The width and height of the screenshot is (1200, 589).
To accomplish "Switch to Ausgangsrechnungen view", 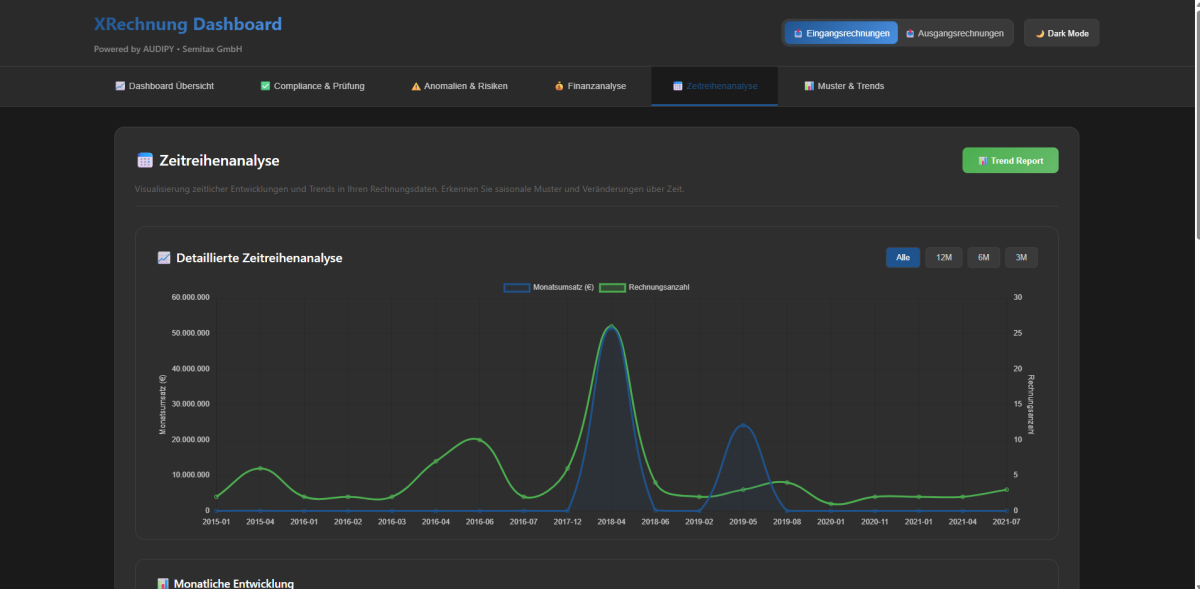I will click(x=955, y=33).
